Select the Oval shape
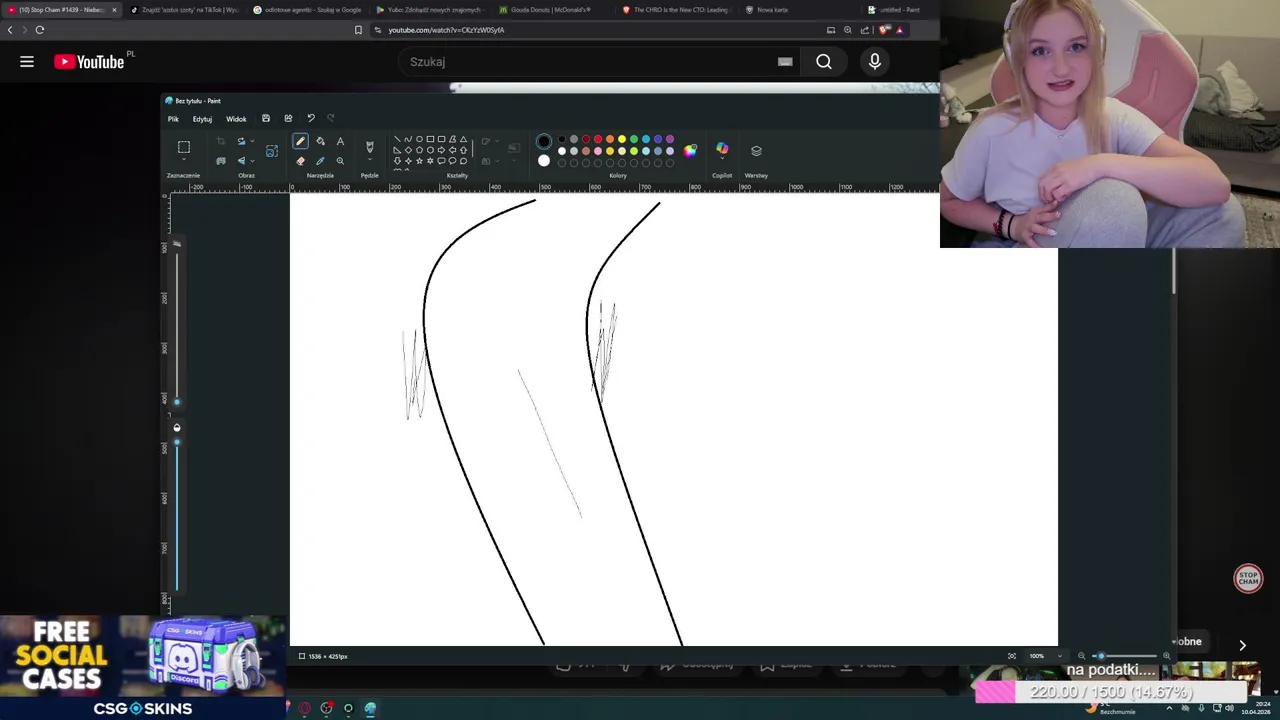Image resolution: width=1280 pixels, height=720 pixels. coord(419,139)
